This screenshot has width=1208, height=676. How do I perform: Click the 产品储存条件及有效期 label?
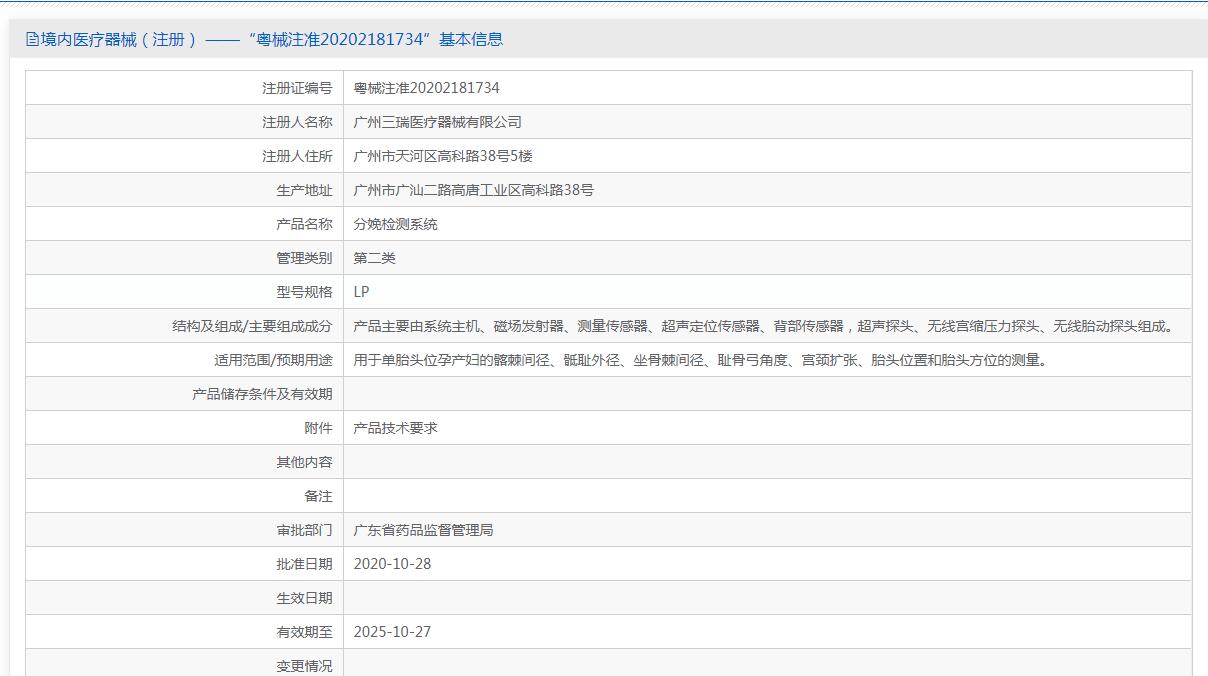(262, 394)
